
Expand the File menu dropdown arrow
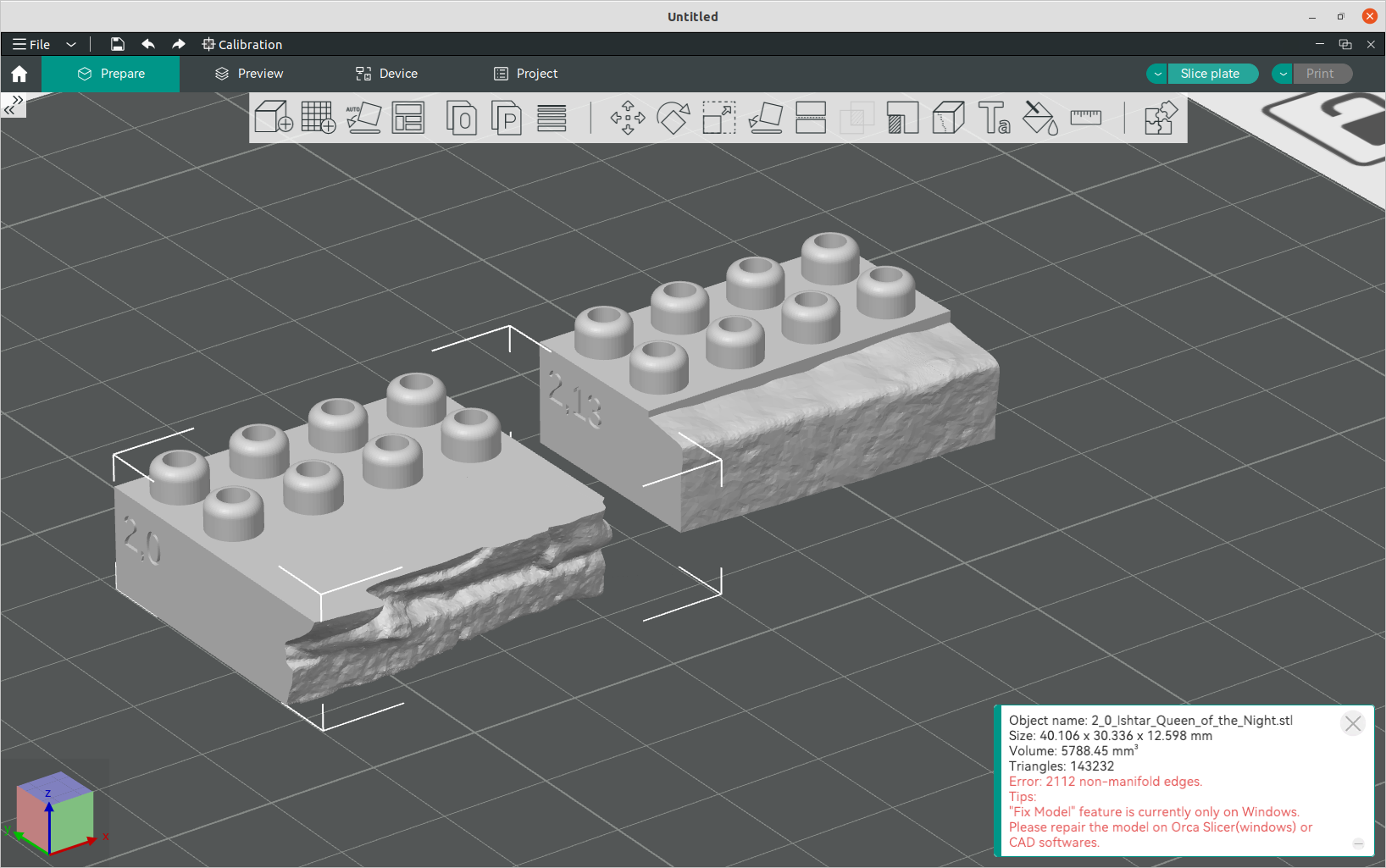tap(71, 44)
